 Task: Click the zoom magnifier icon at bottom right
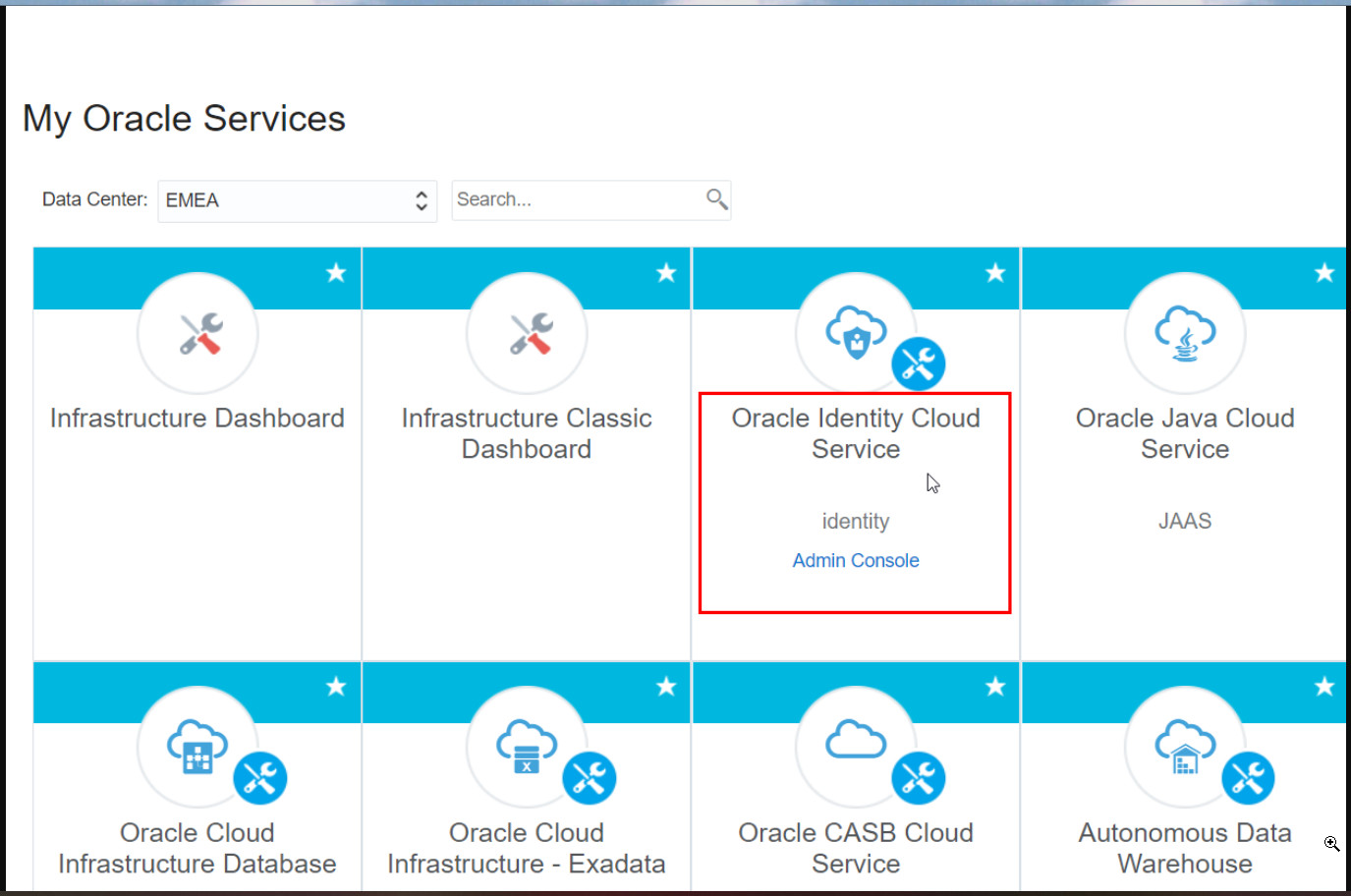(x=1332, y=844)
